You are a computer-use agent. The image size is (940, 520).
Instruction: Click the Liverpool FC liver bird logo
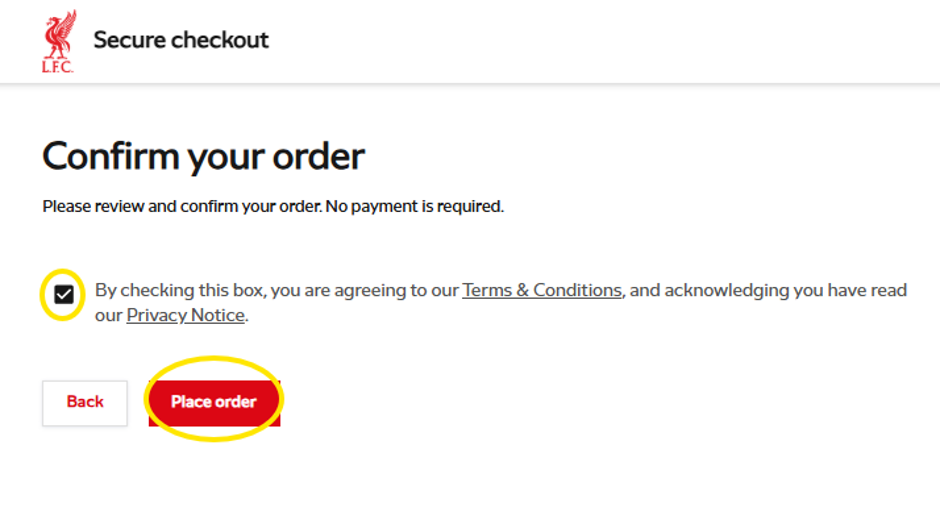59,41
